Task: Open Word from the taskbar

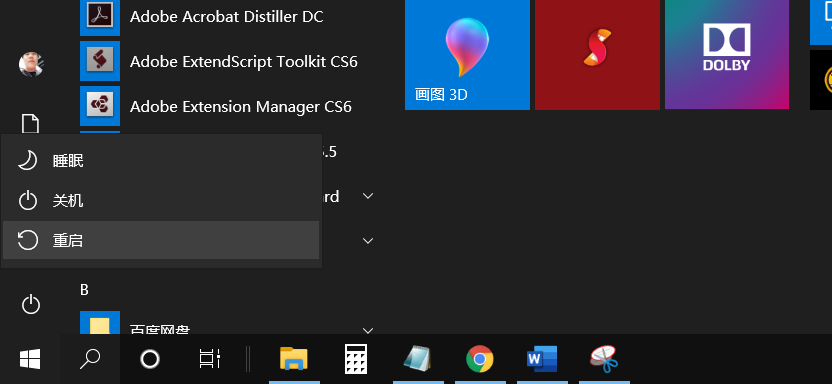Action: pyautogui.click(x=542, y=359)
